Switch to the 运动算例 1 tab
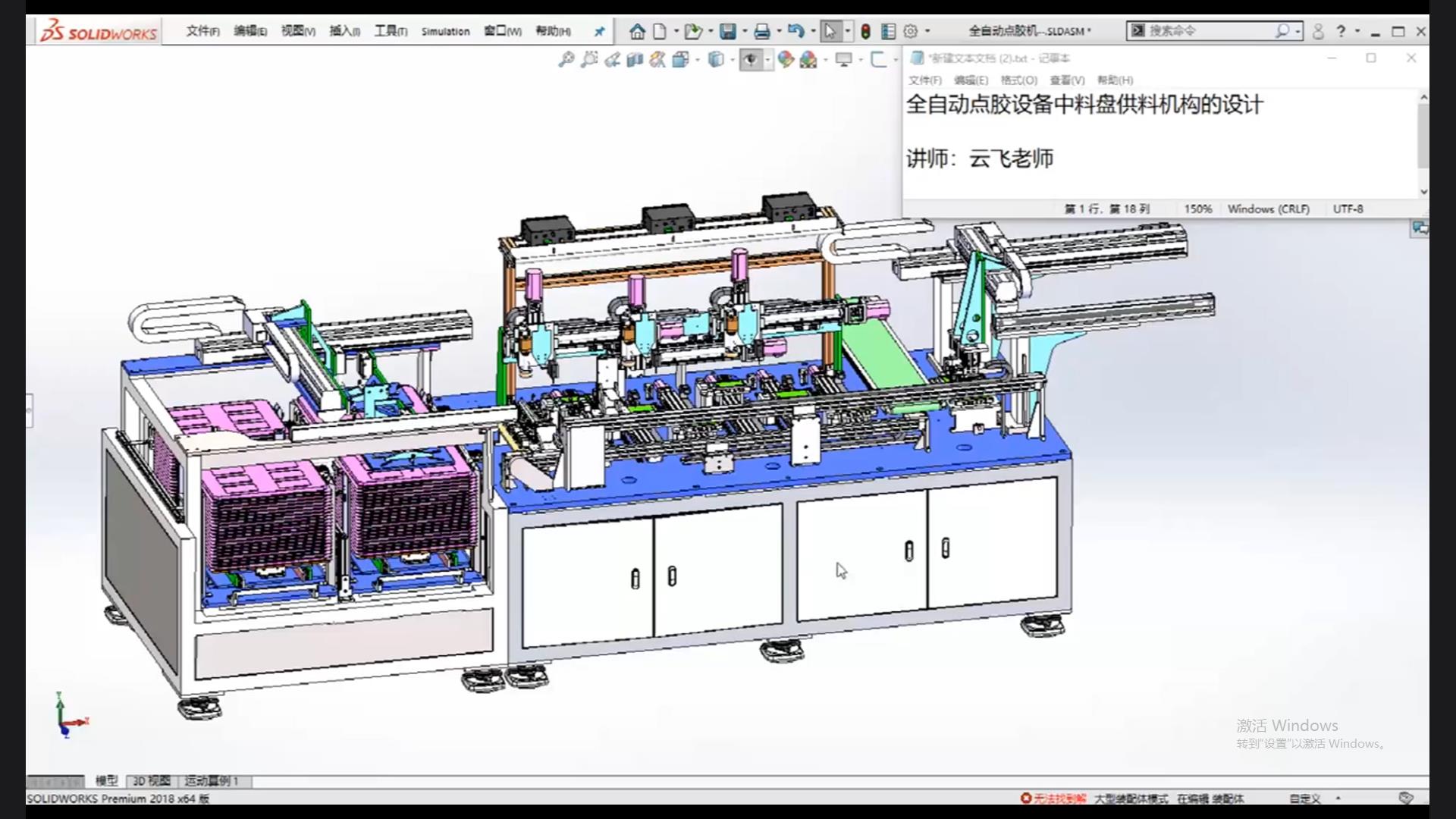Image resolution: width=1456 pixels, height=819 pixels. click(212, 780)
